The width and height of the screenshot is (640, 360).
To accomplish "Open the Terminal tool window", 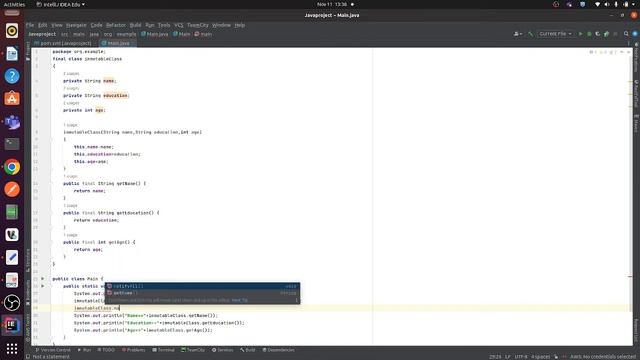I will click(163, 350).
